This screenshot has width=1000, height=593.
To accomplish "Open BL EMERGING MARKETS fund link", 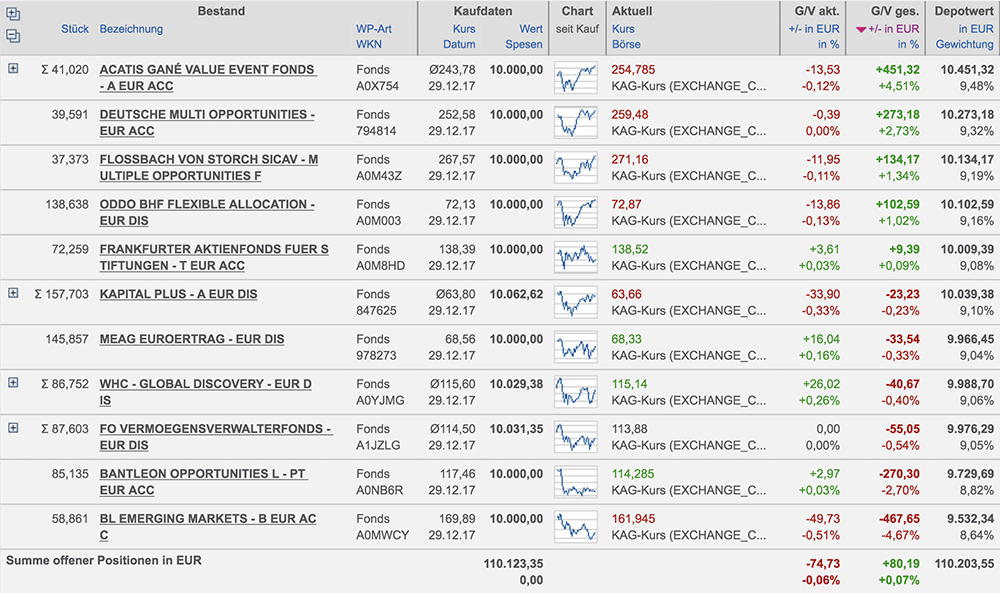I will click(208, 526).
